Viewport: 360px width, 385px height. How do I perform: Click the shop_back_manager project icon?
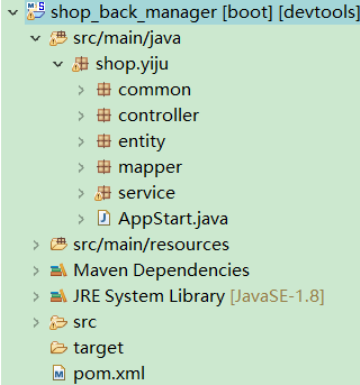36,11
